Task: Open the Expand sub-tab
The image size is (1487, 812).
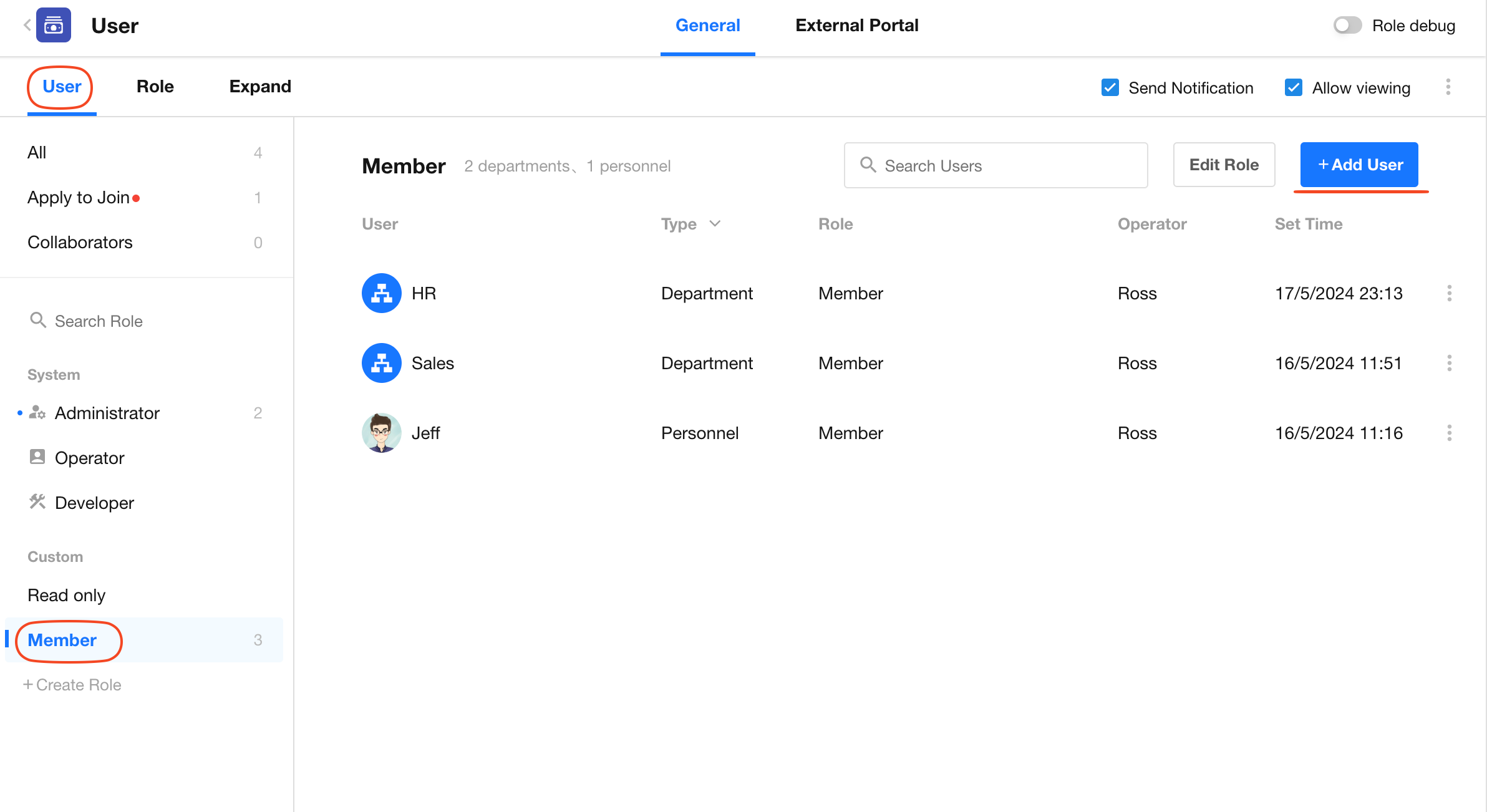Action: pyautogui.click(x=259, y=87)
